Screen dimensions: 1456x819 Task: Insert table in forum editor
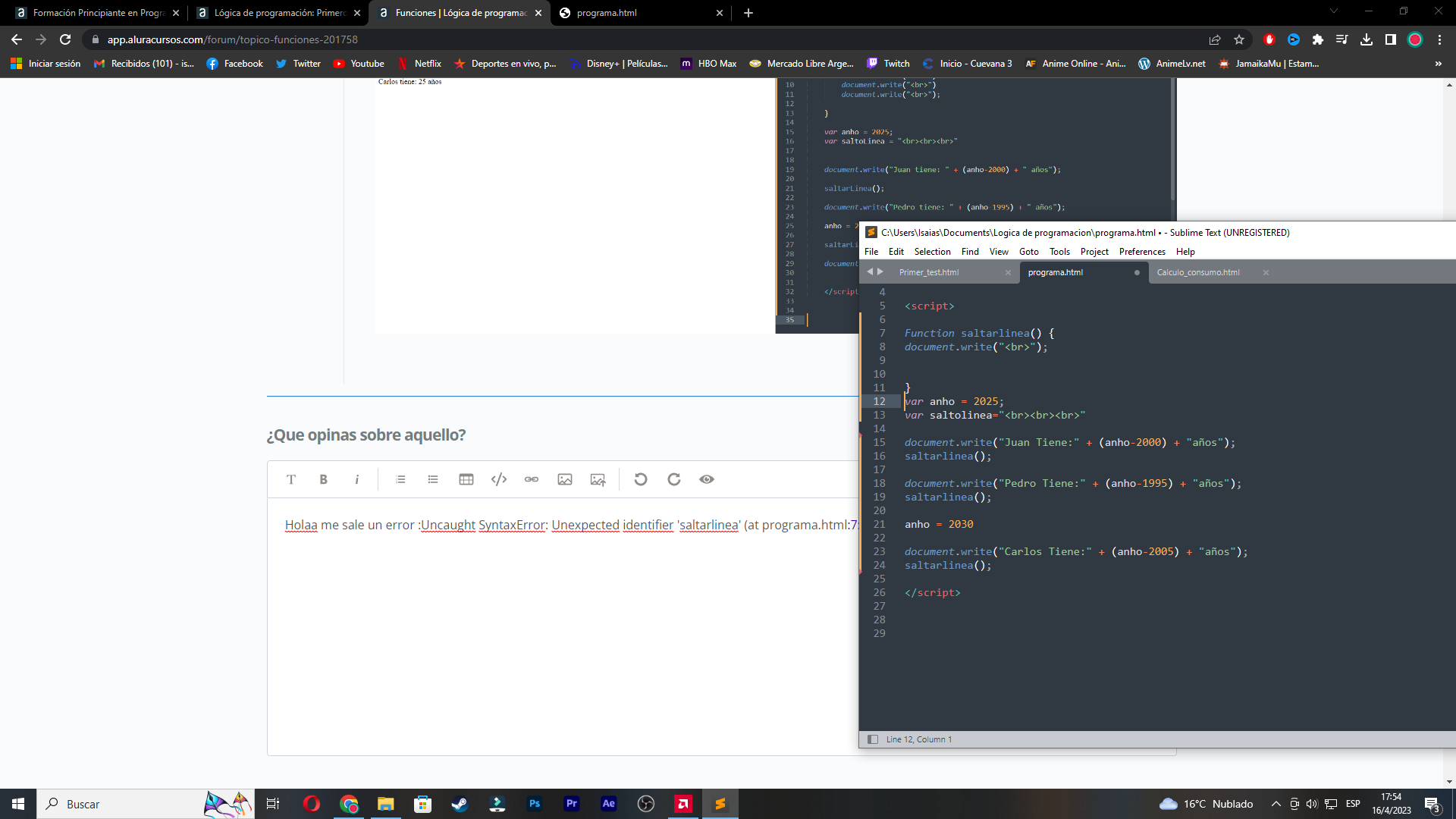point(466,479)
